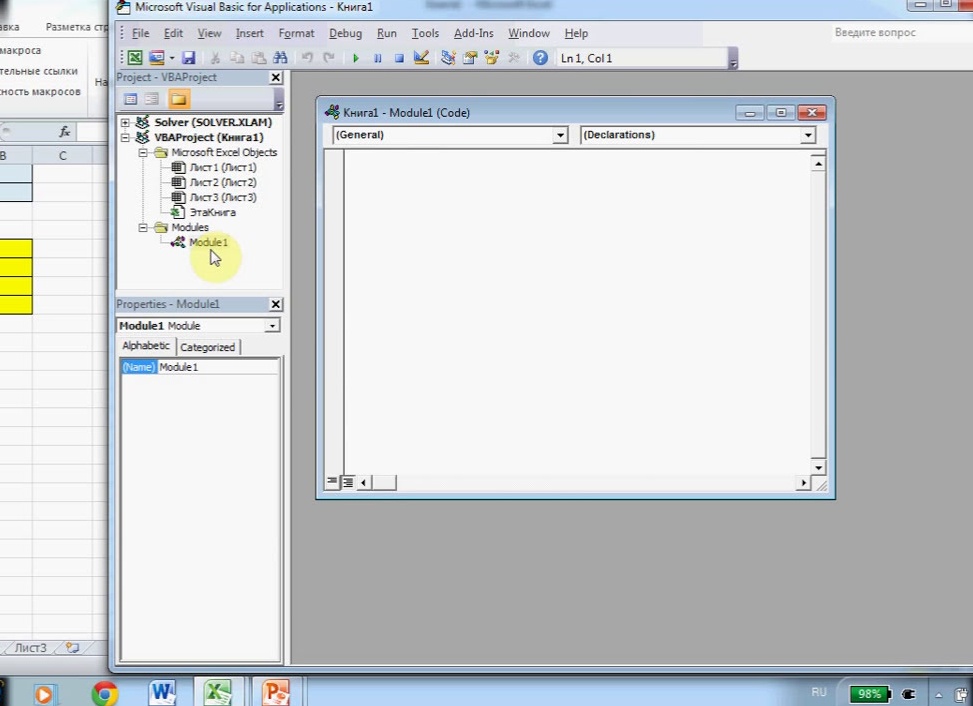Open the toolbar options arrow after Ln 1, Col 1

tap(733, 60)
